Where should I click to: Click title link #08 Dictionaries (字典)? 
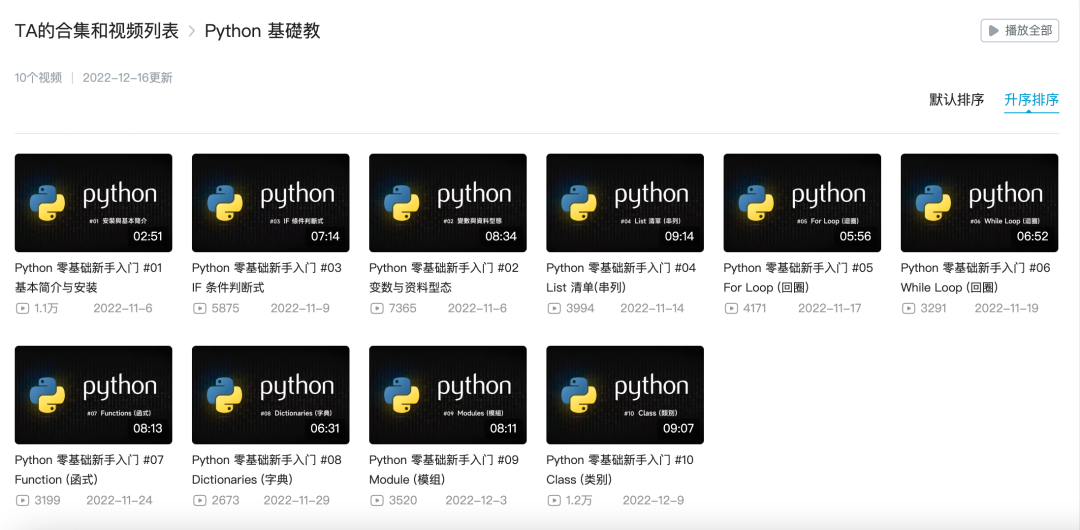tap(267, 469)
